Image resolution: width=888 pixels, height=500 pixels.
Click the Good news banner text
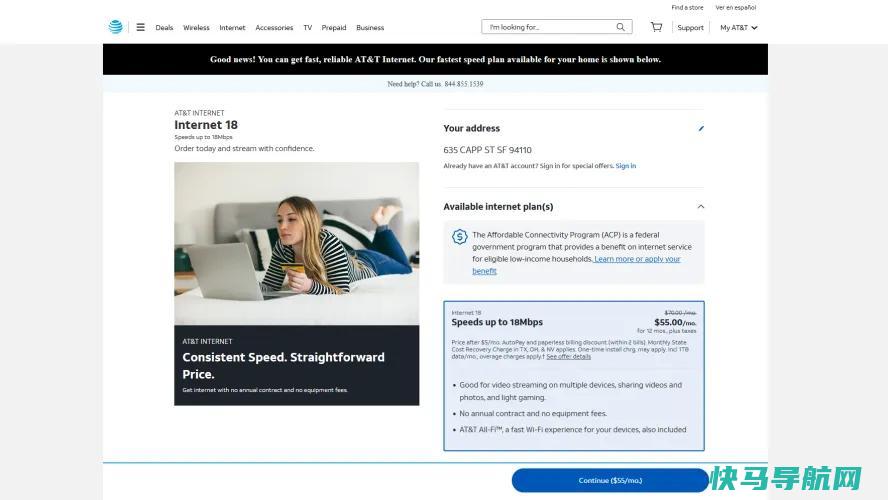coord(435,59)
